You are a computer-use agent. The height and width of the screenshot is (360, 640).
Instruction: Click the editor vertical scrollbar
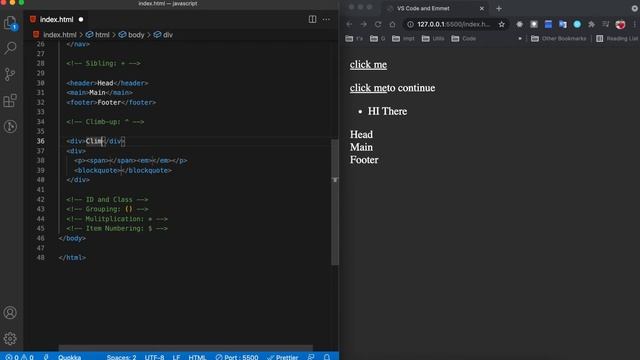tap(335, 202)
